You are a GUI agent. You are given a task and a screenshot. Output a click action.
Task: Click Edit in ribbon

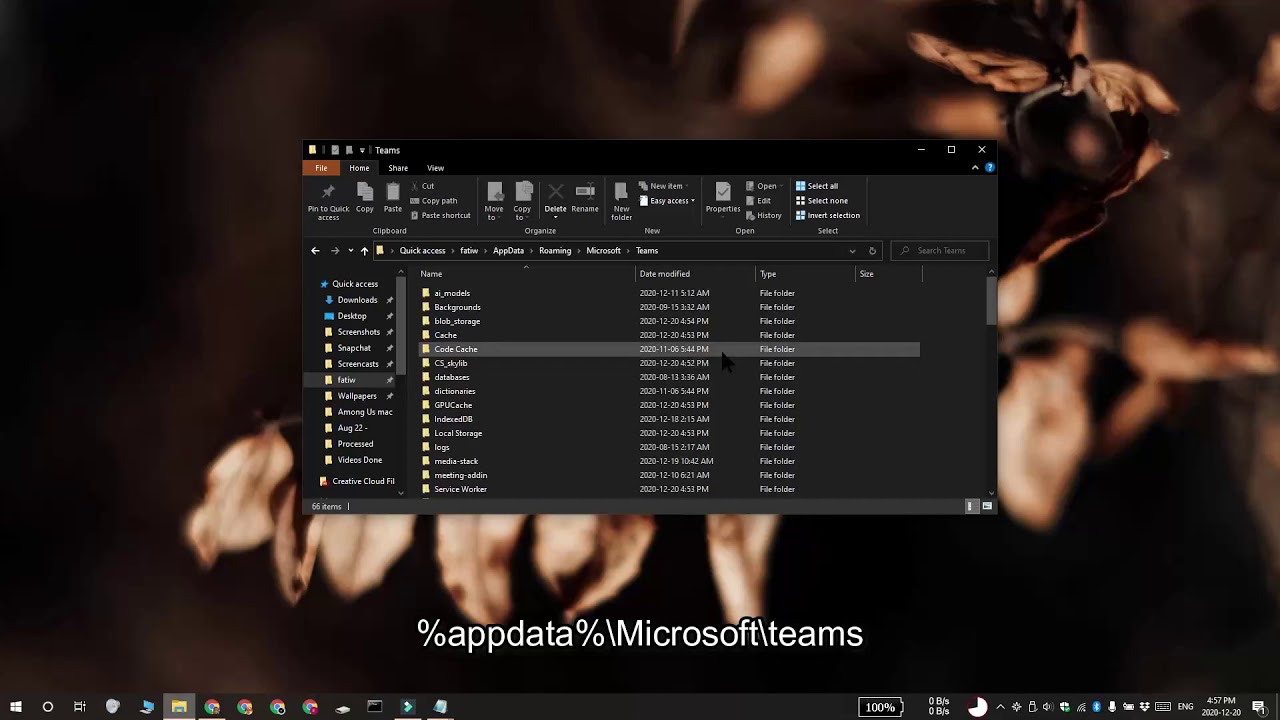[758, 201]
